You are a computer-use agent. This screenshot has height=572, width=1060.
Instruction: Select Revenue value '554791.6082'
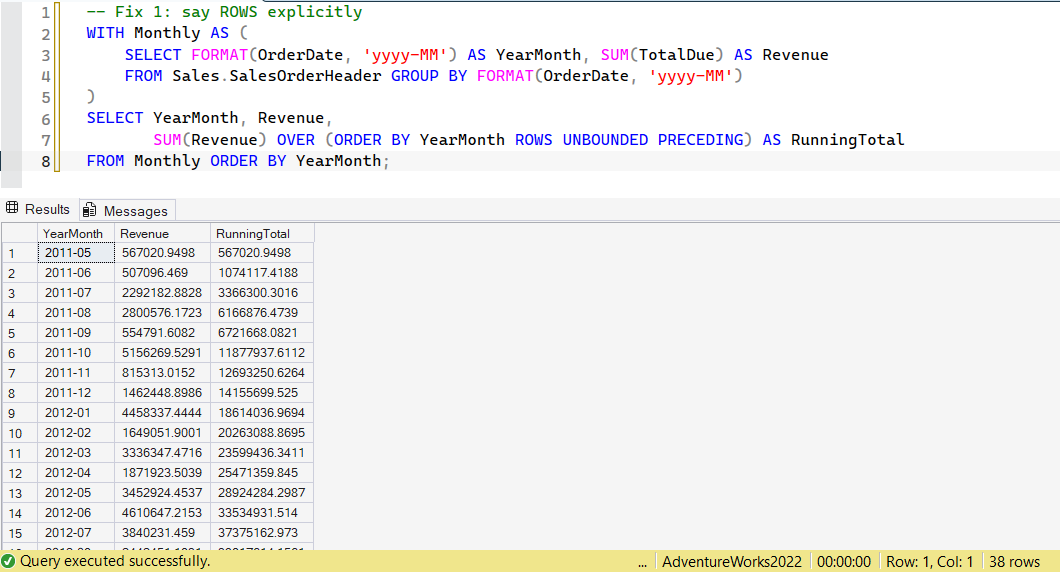[x=162, y=333]
